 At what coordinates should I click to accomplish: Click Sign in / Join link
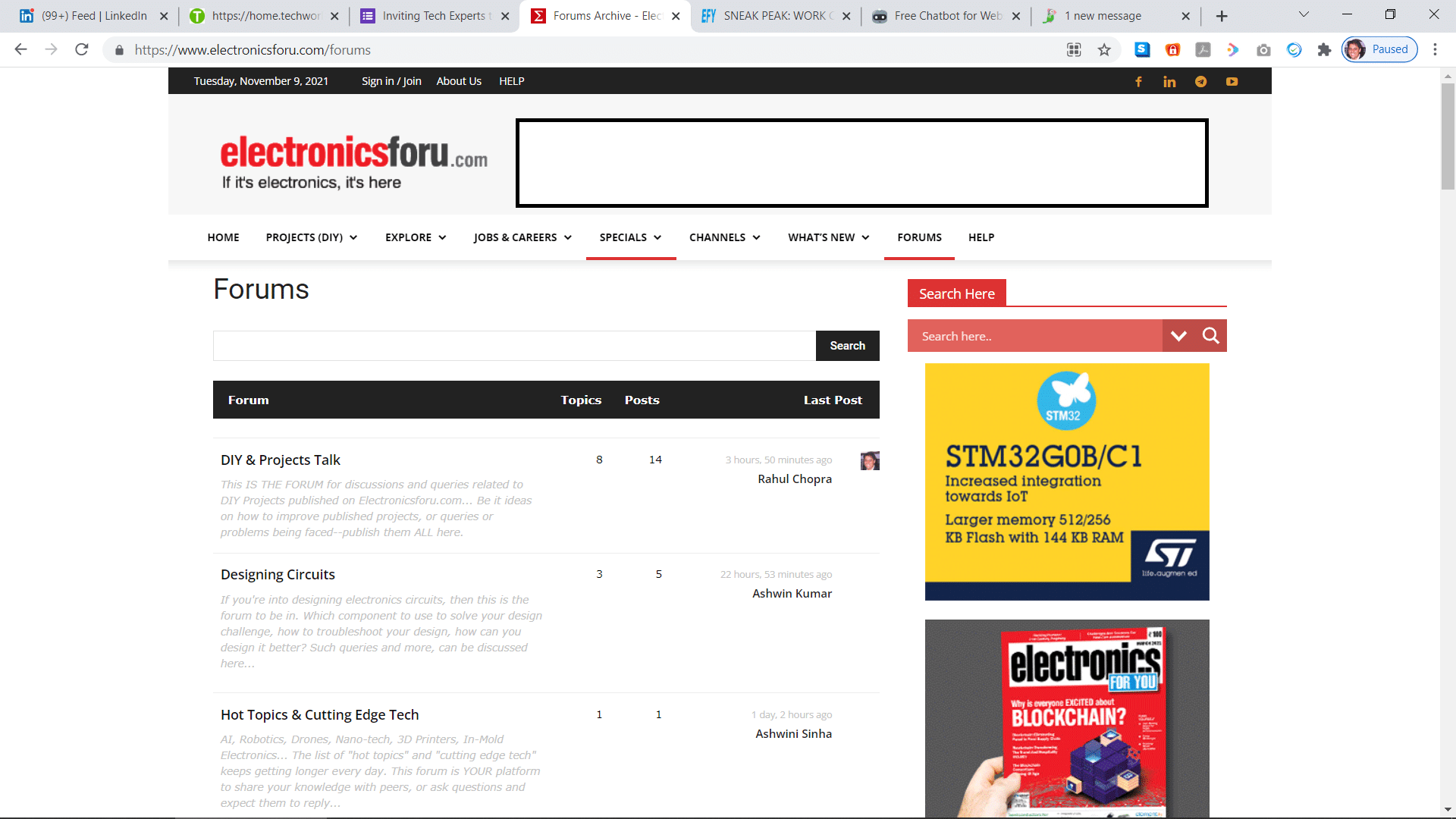[391, 81]
